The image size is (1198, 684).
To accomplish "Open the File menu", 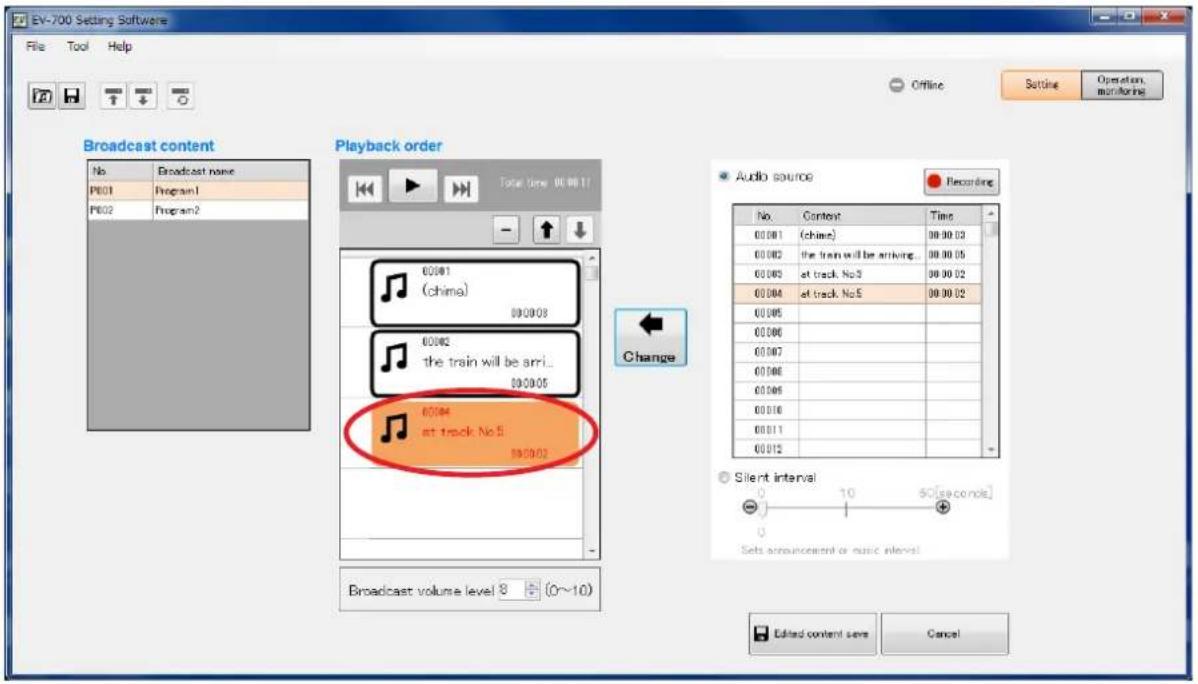I will click(35, 47).
